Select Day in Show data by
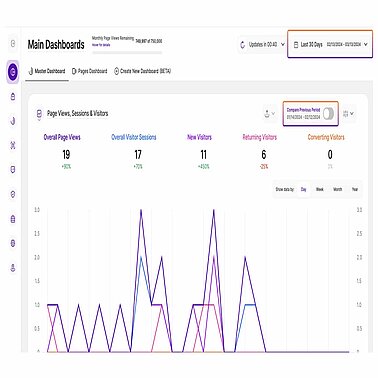 (x=303, y=189)
